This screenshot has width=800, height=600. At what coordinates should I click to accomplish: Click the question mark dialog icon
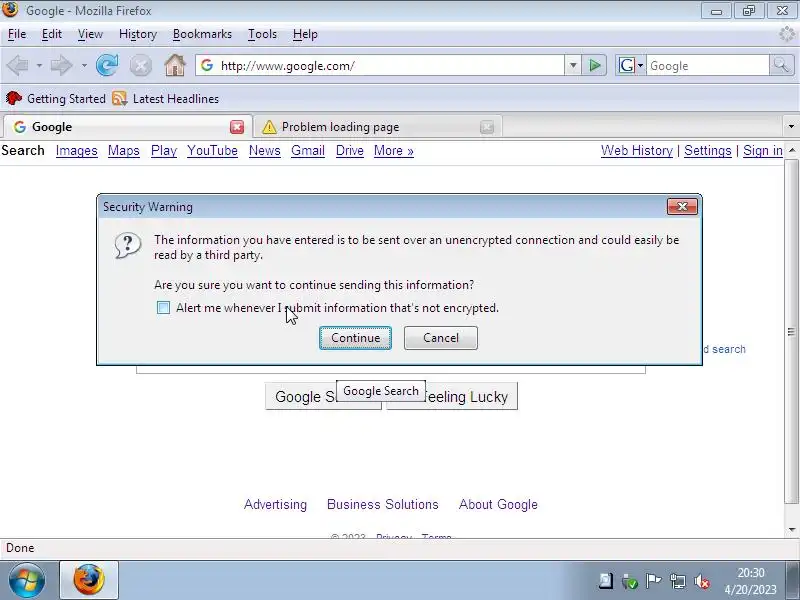coord(128,246)
